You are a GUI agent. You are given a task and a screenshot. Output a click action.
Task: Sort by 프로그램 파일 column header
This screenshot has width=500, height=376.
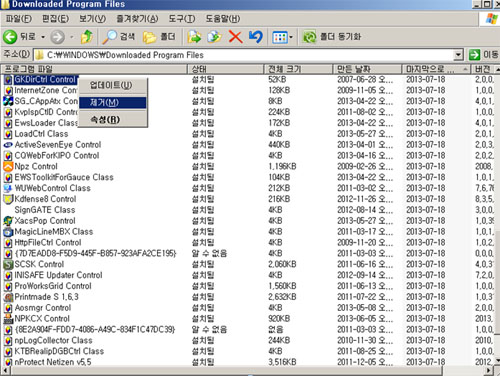pos(94,69)
